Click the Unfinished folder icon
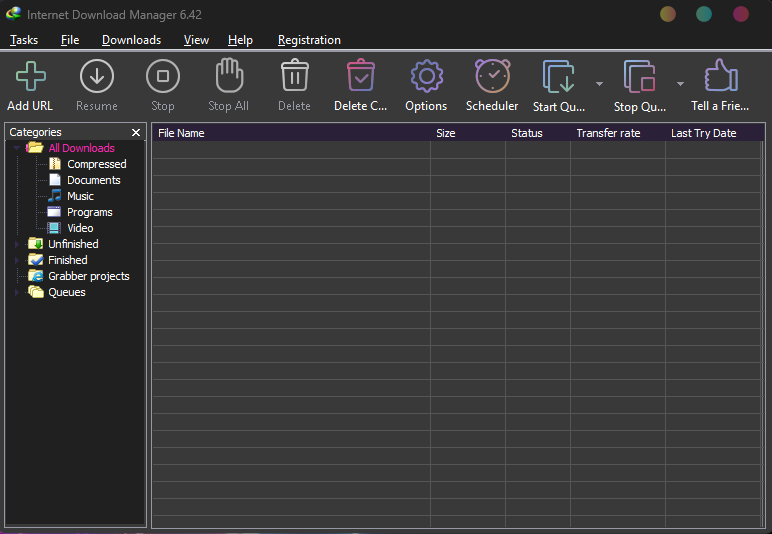This screenshot has height=534, width=772. pos(35,244)
